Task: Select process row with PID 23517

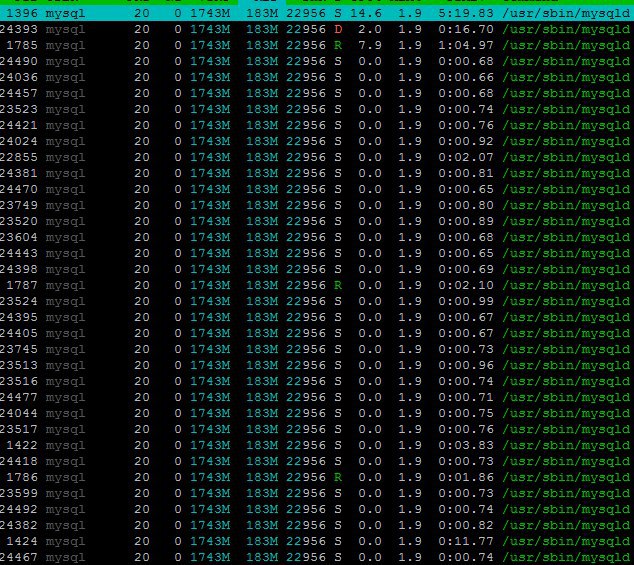Action: pos(317,430)
